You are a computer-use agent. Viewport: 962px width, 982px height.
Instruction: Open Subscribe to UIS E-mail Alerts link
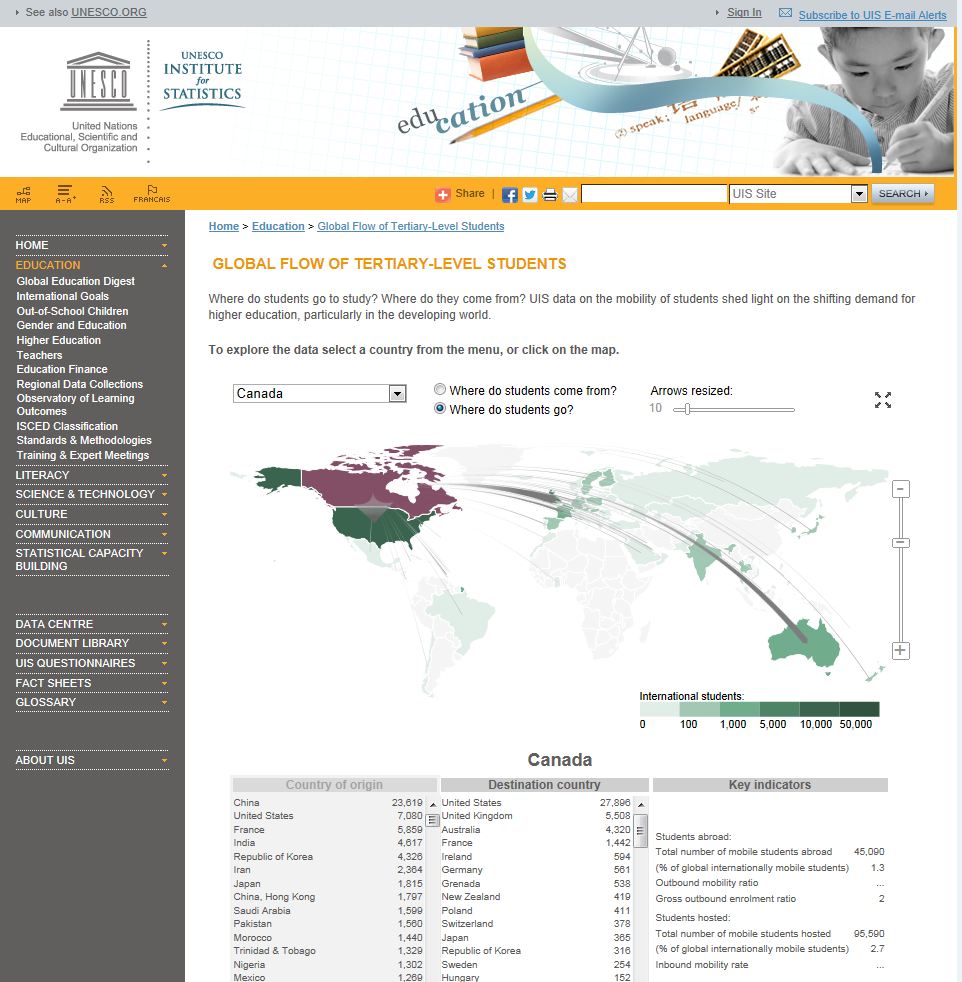pyautogui.click(x=872, y=15)
